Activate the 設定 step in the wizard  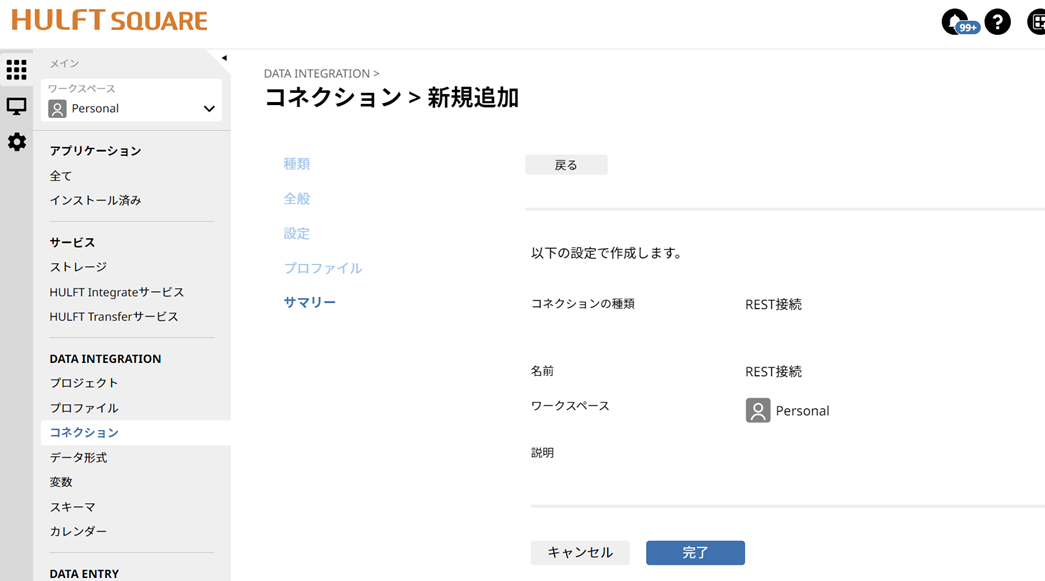pos(297,233)
